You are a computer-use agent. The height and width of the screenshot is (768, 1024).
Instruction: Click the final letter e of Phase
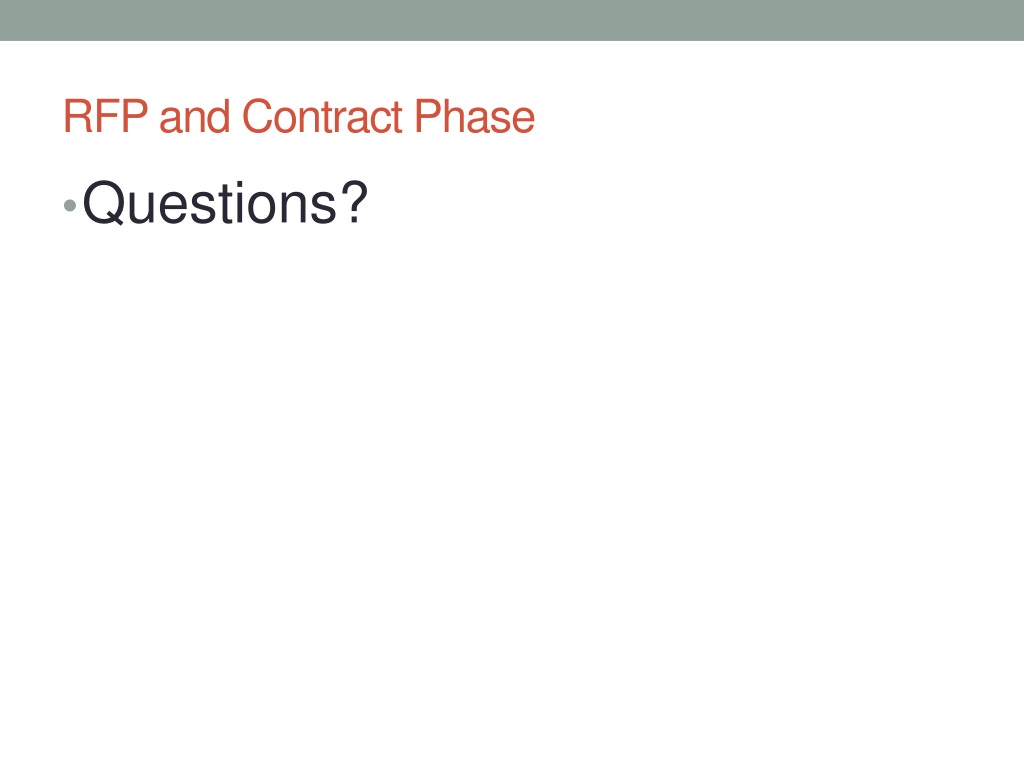click(524, 121)
